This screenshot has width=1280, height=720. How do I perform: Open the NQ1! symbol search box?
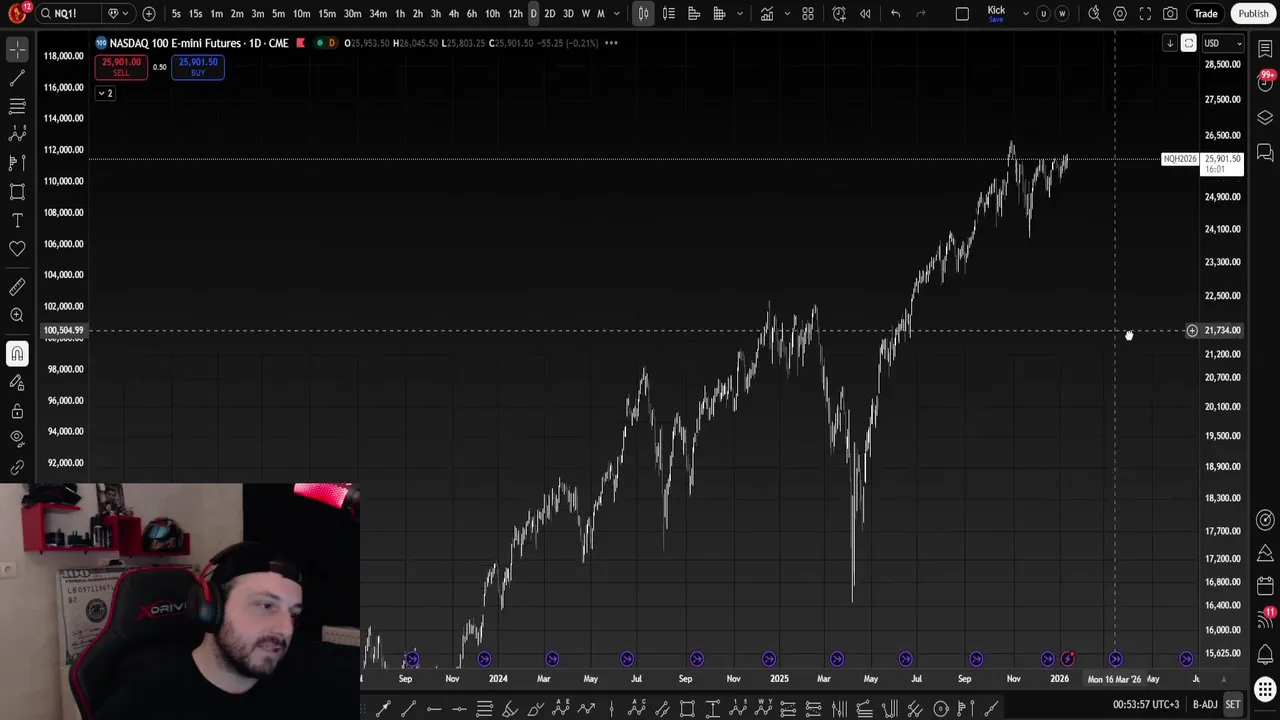click(x=69, y=14)
